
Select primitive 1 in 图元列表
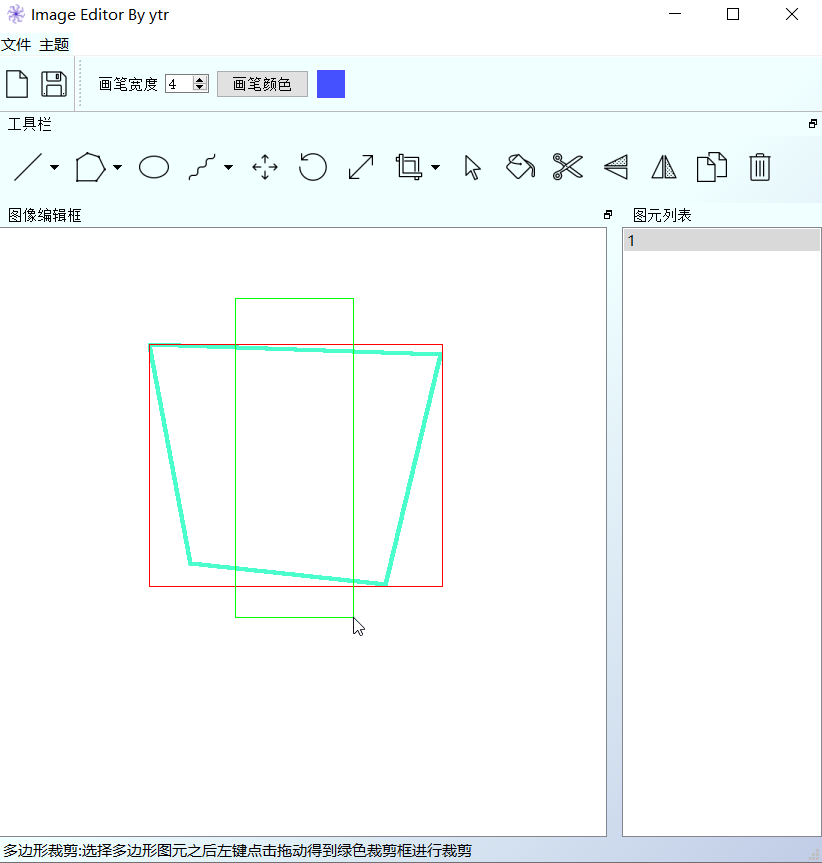721,241
